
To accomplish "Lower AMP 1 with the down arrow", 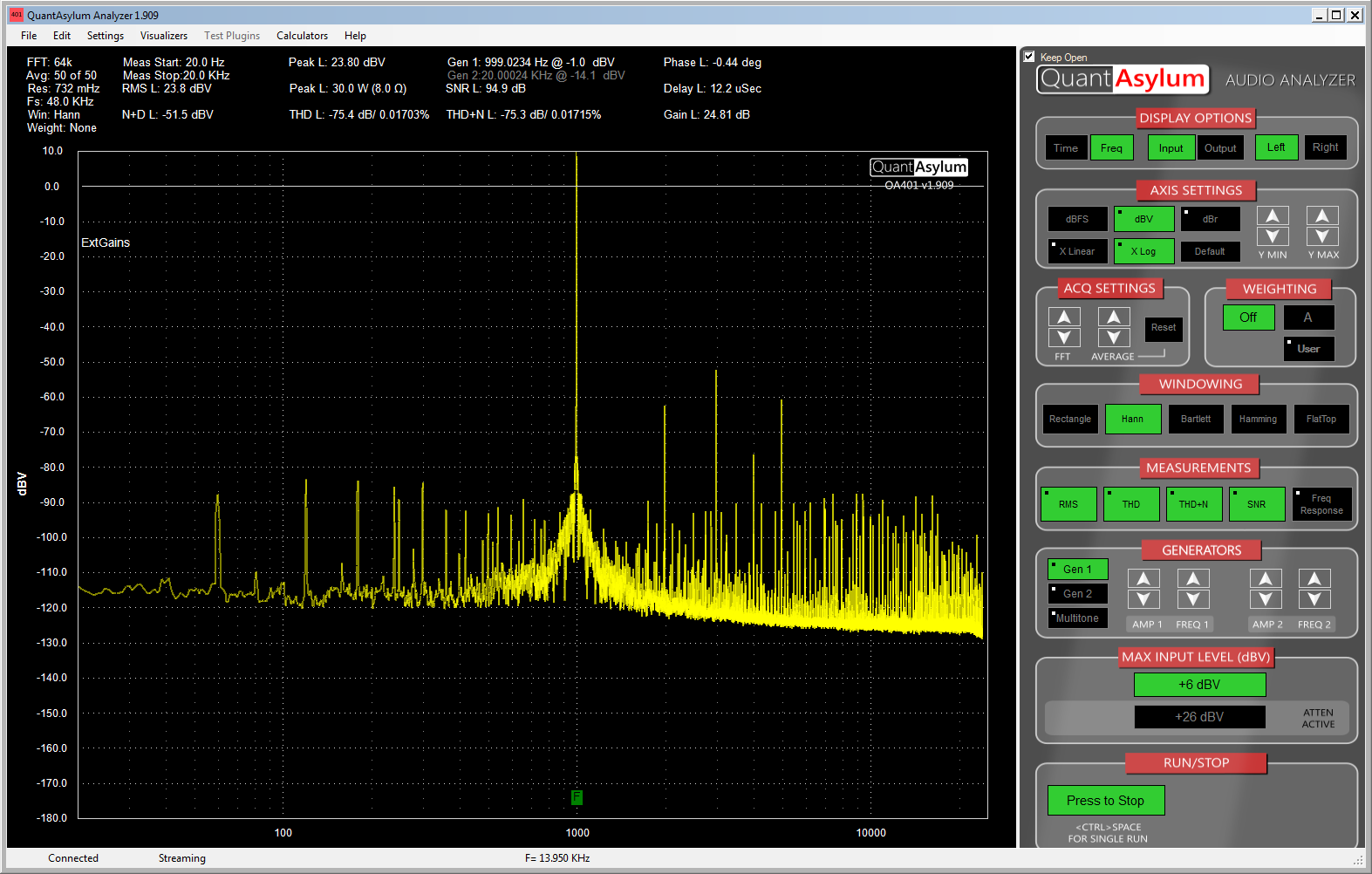I will [x=1143, y=599].
